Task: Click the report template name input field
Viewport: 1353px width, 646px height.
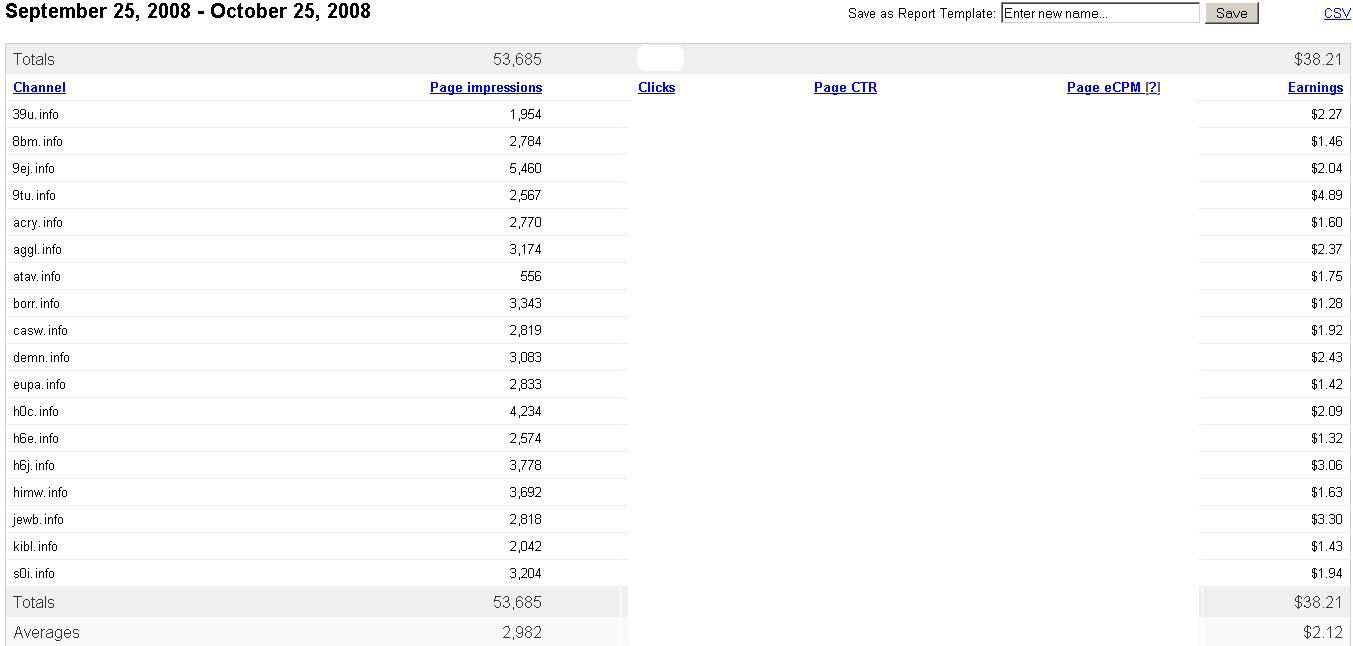Action: (1099, 13)
